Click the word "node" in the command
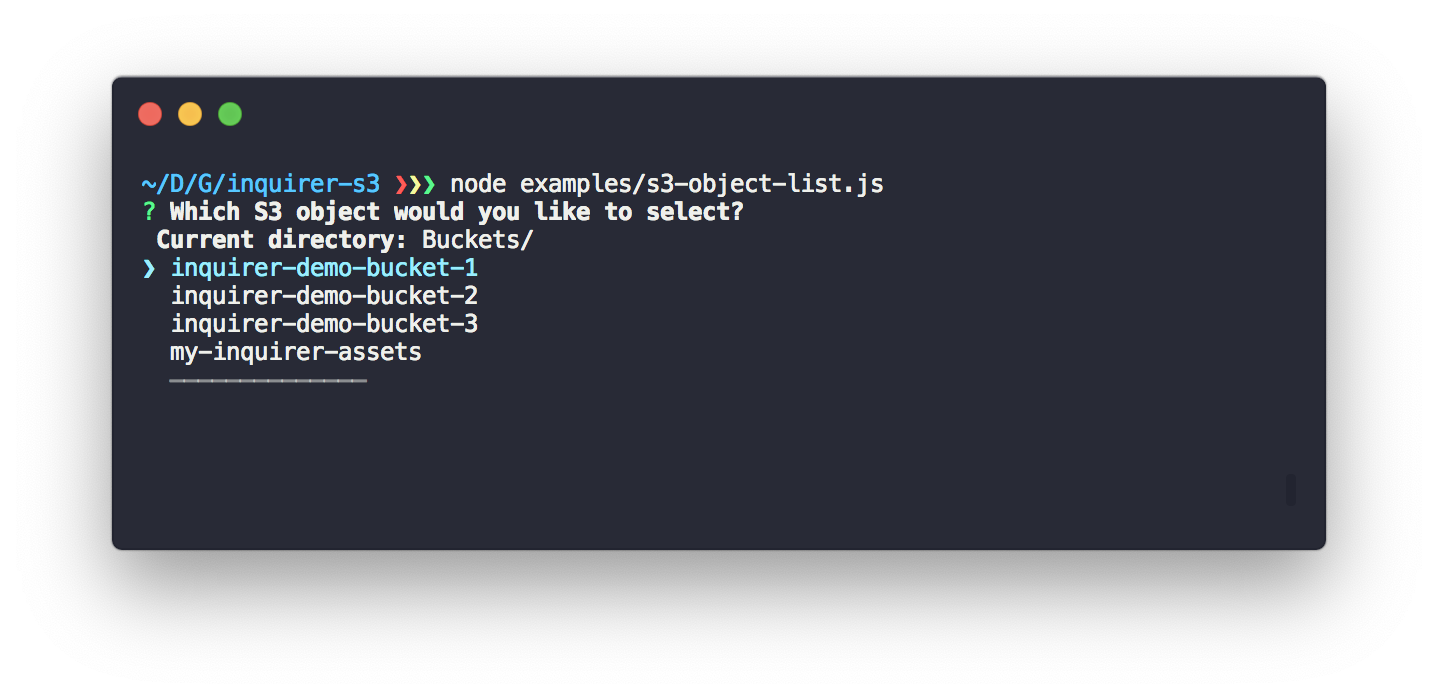Image resolution: width=1438 pixels, height=698 pixels. coord(478,184)
